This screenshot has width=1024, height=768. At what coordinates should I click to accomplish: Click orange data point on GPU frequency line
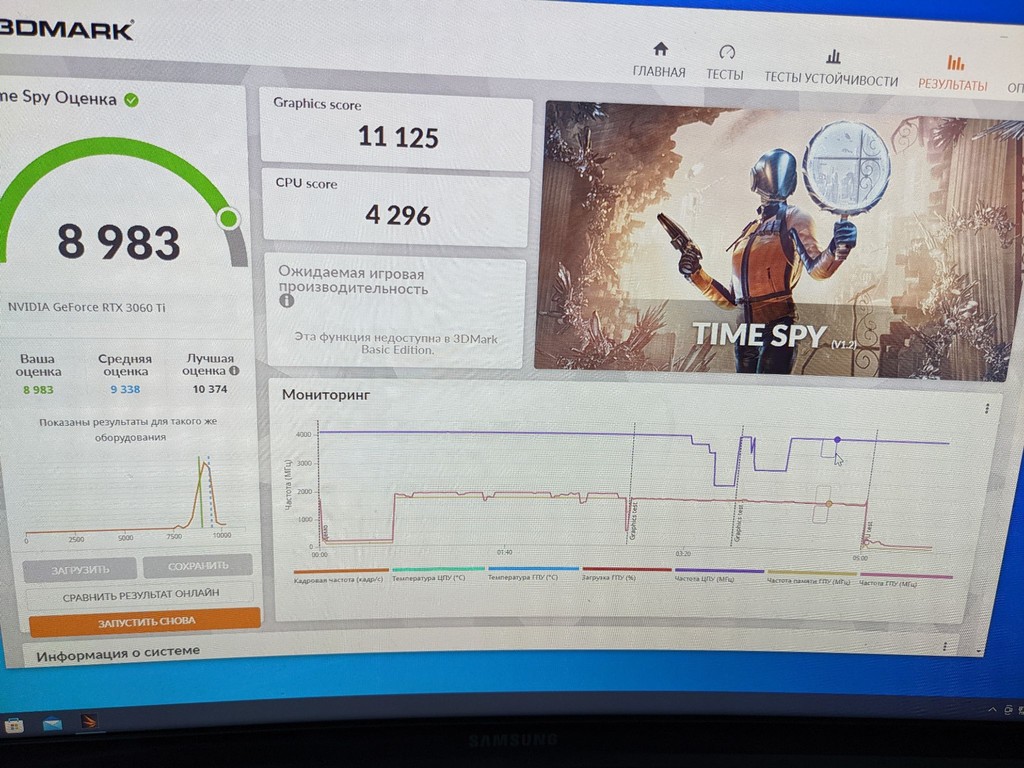829,504
